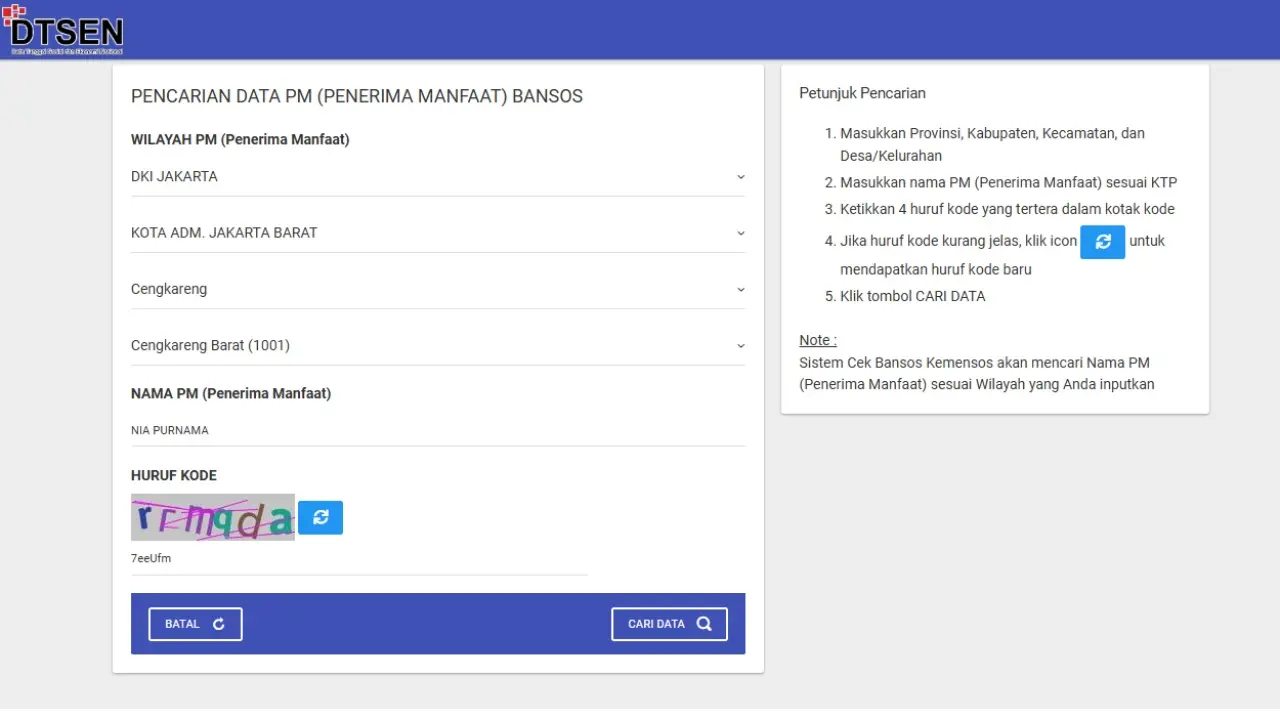Click the HURUF KODE label
This screenshot has height=720, width=1280.
(x=174, y=476)
